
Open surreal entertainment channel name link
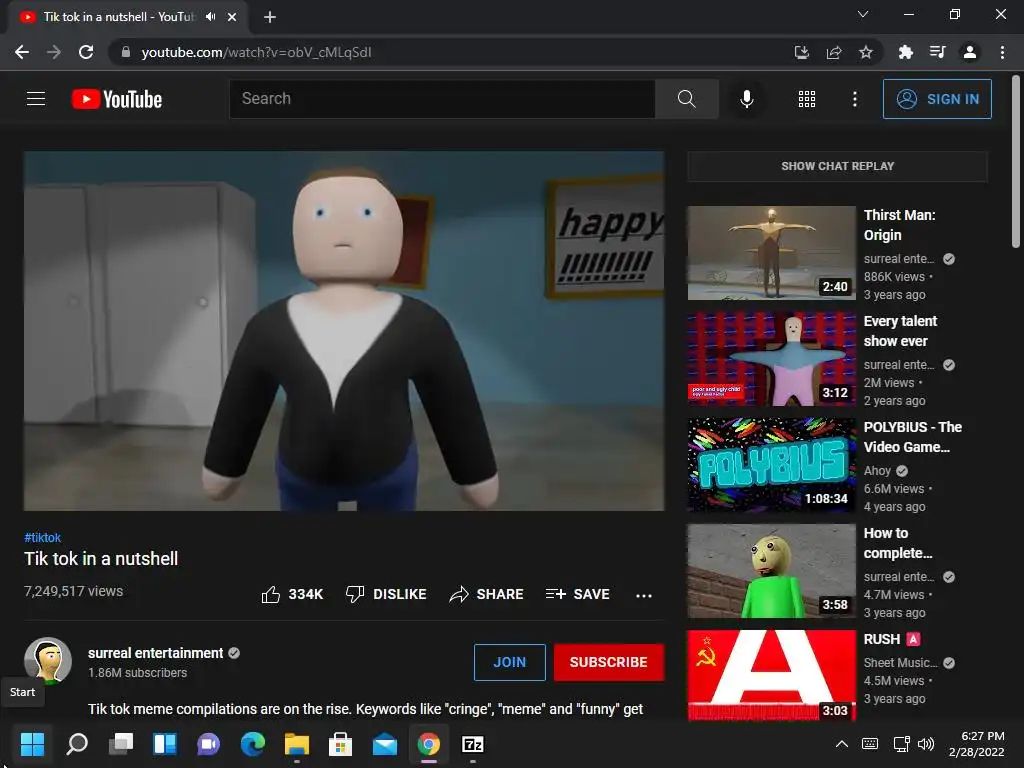155,653
